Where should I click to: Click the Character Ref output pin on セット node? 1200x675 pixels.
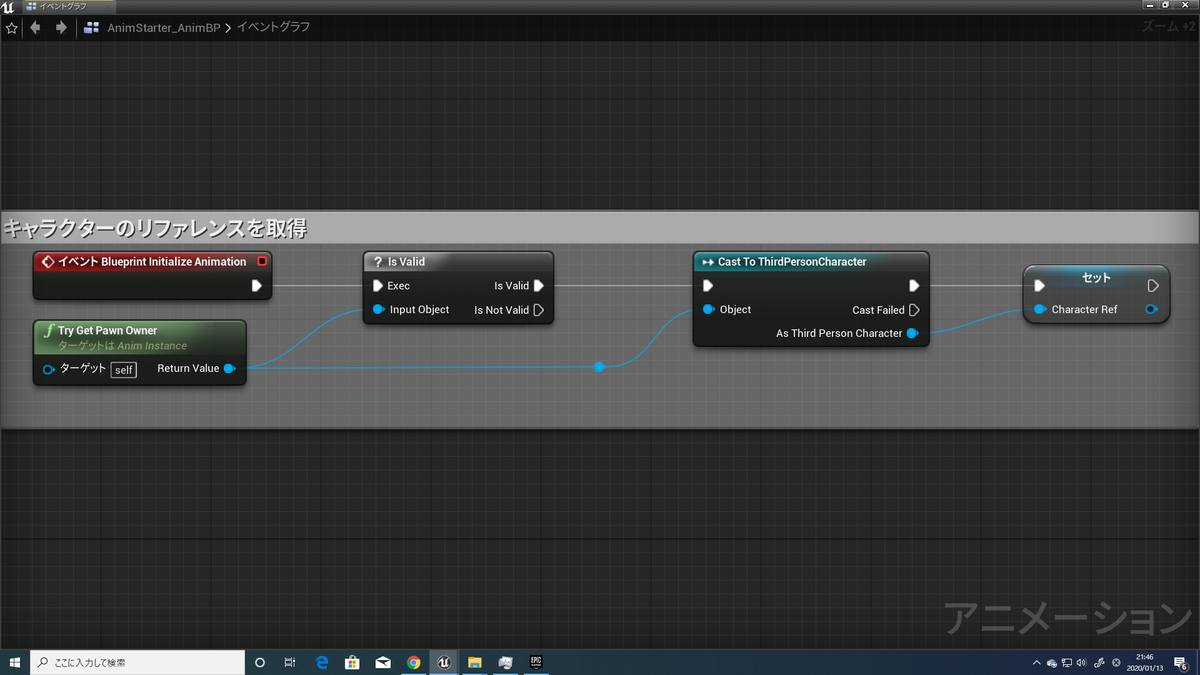[x=1152, y=310]
